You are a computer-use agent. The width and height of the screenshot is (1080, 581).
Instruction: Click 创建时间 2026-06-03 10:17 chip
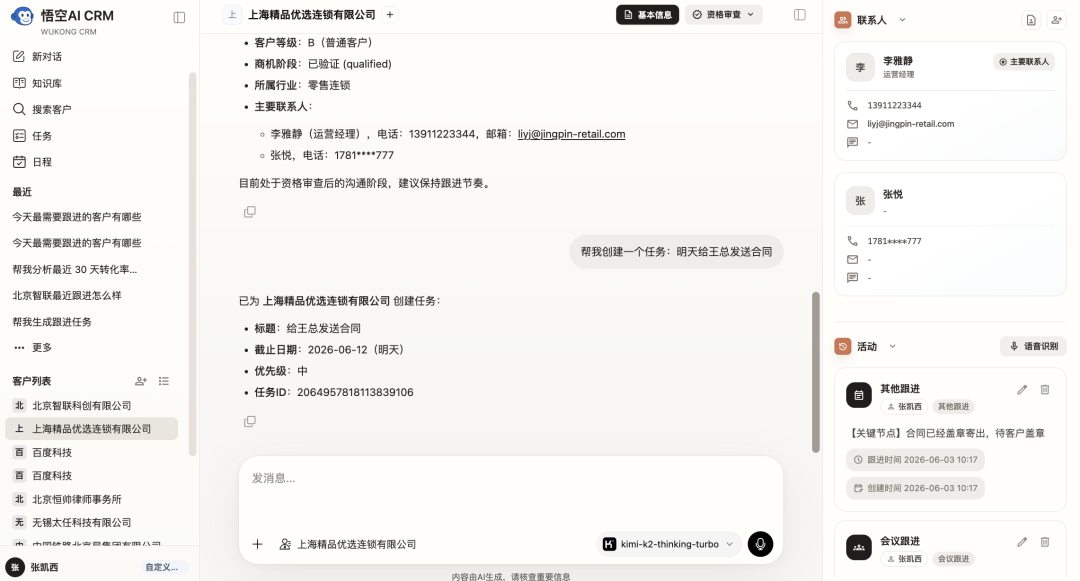tap(915, 488)
